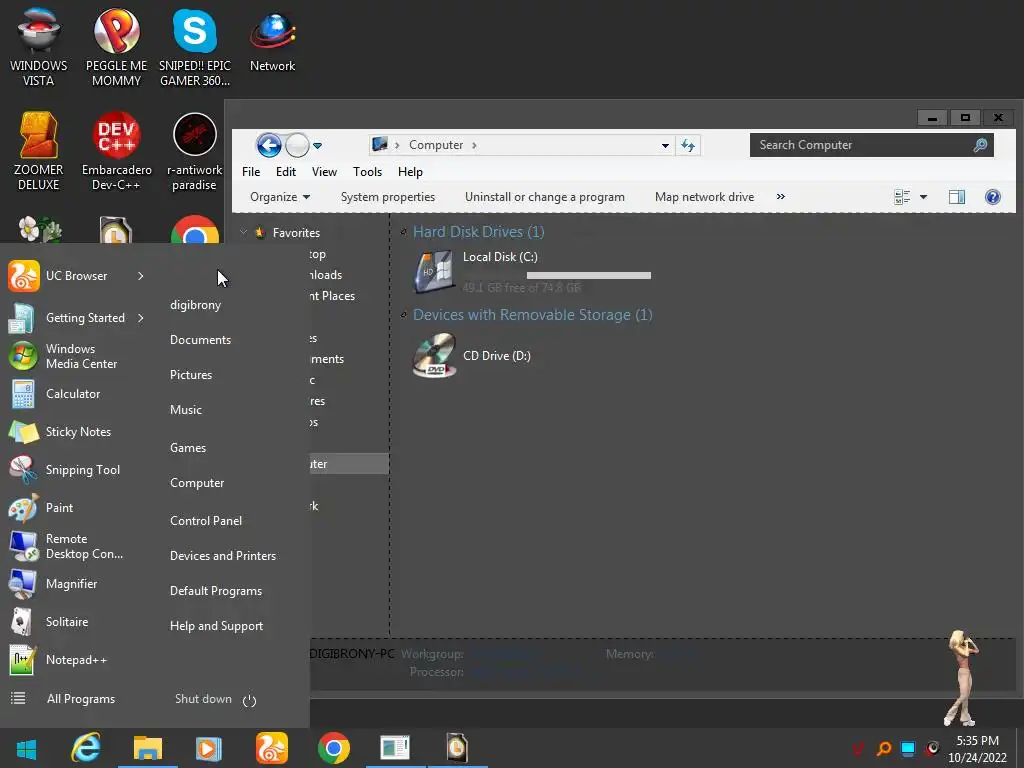1024x768 pixels.
Task: Click Uninstall or change a program
Action: (x=545, y=197)
